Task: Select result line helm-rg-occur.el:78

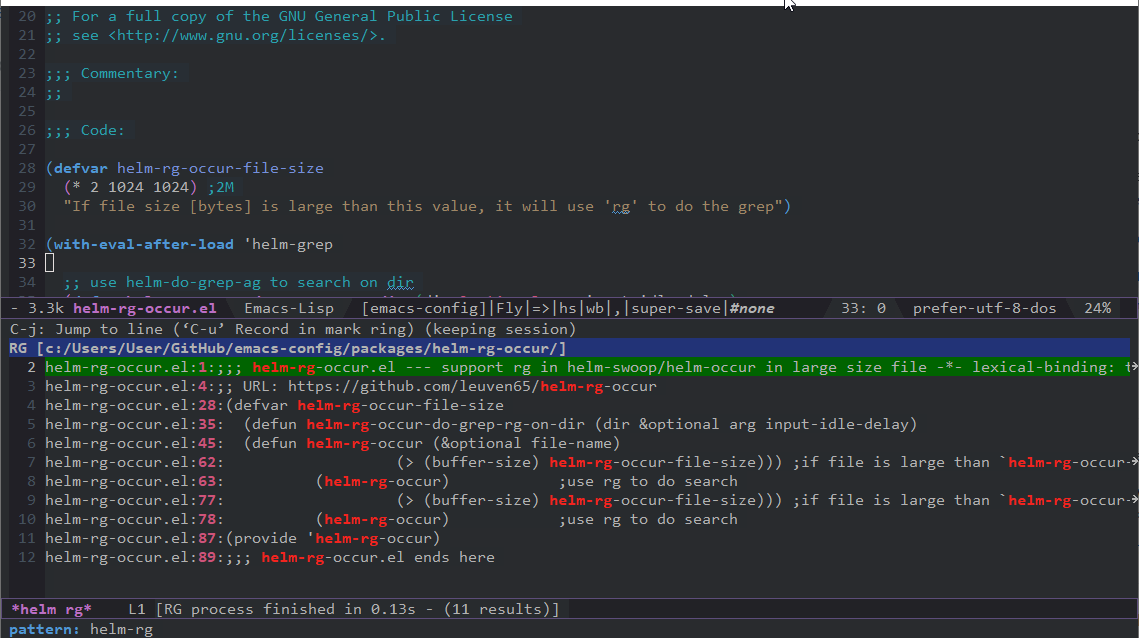Action: pyautogui.click(x=392, y=519)
